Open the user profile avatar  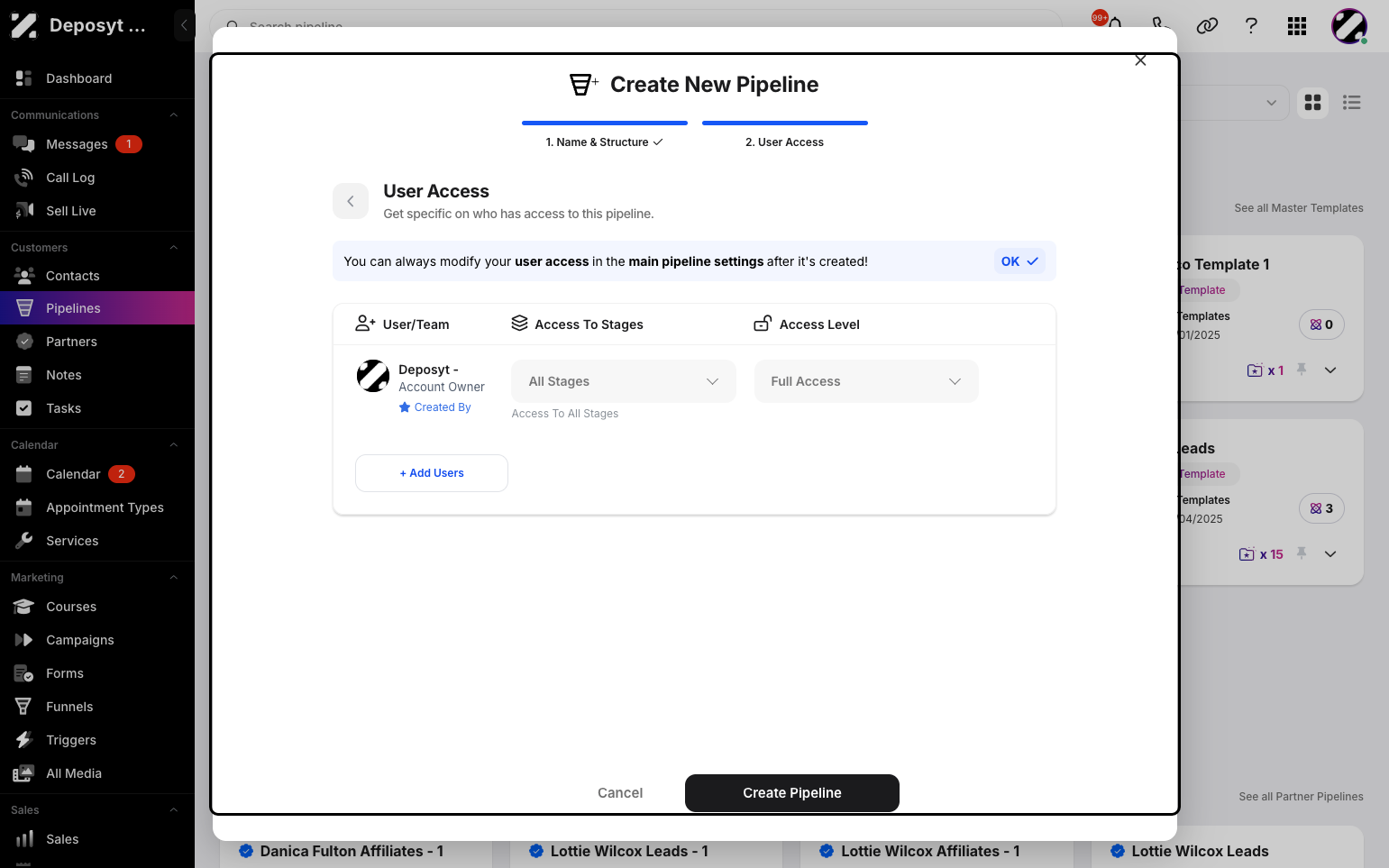1349,26
